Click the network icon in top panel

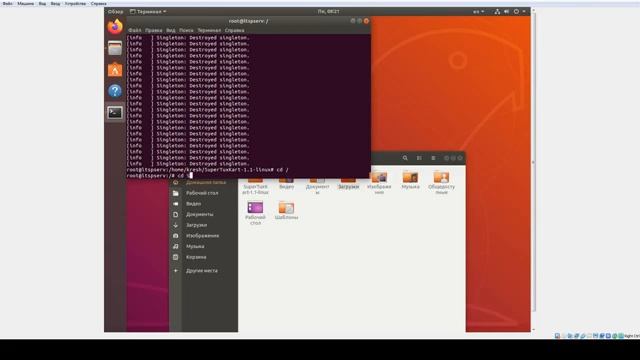pyautogui.click(x=497, y=11)
